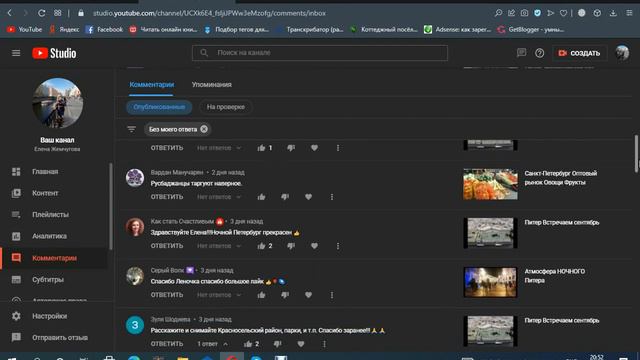Open more options for Вардан Манучарян's comment
The image size is (640, 360).
pyautogui.click(x=332, y=197)
